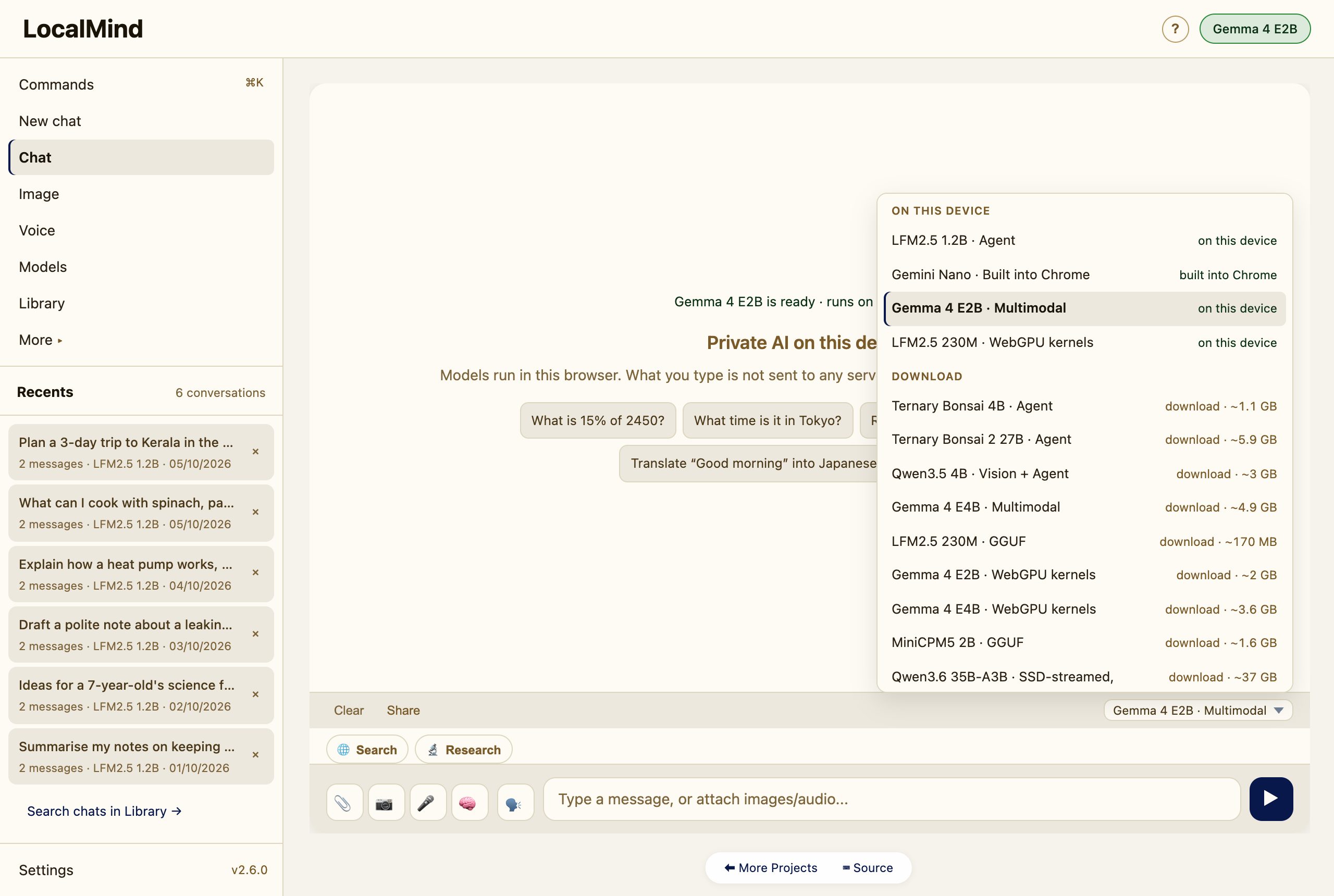The height and width of the screenshot is (896, 1334).
Task: Toggle the Search web option
Action: pos(367,749)
